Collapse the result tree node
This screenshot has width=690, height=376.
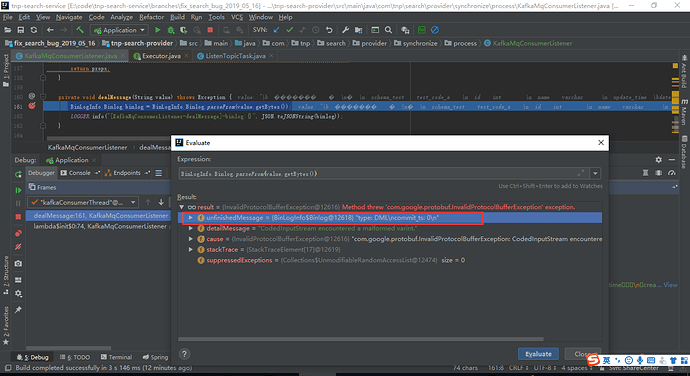(181, 207)
